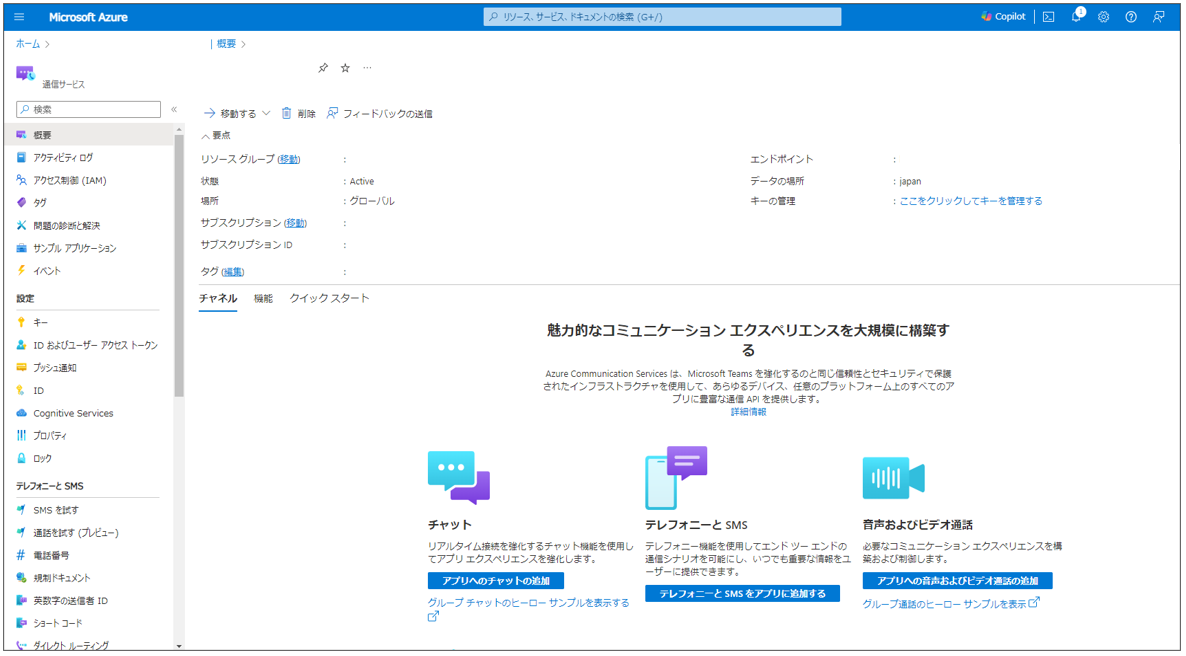The image size is (1186, 656).
Task: Pin this resource with the pin icon
Action: tap(323, 68)
